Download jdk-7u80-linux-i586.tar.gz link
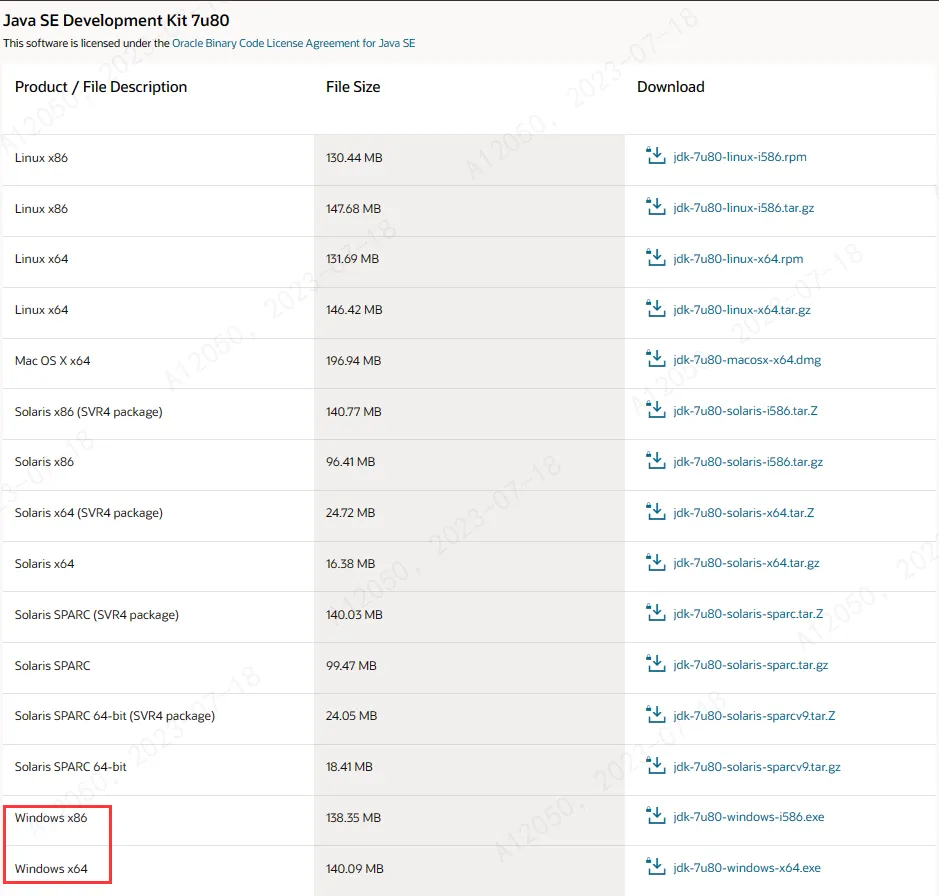 coord(744,208)
